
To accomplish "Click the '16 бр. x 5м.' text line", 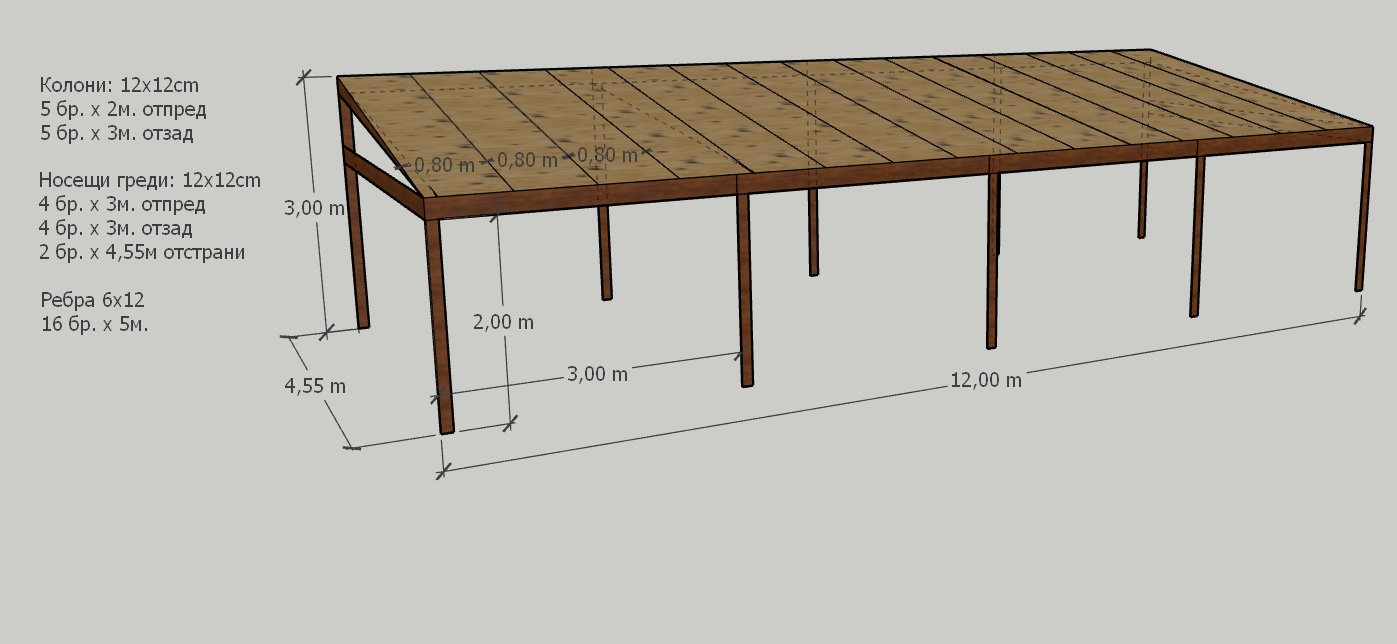I will click(94, 324).
